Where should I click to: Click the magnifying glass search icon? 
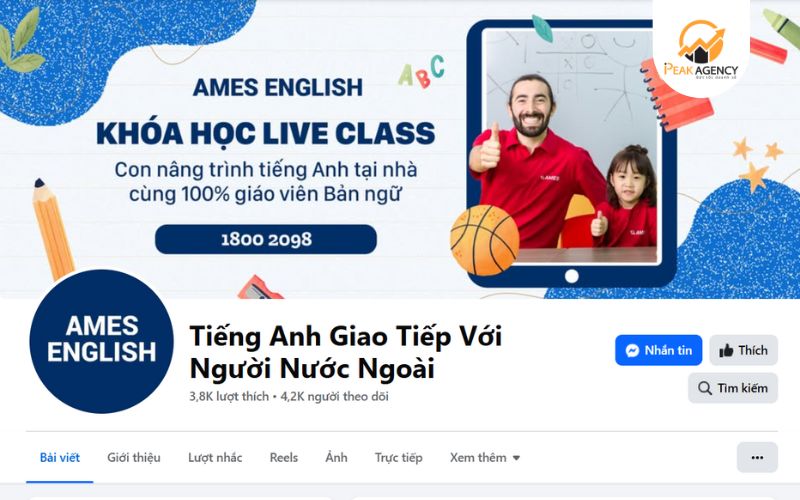705,388
